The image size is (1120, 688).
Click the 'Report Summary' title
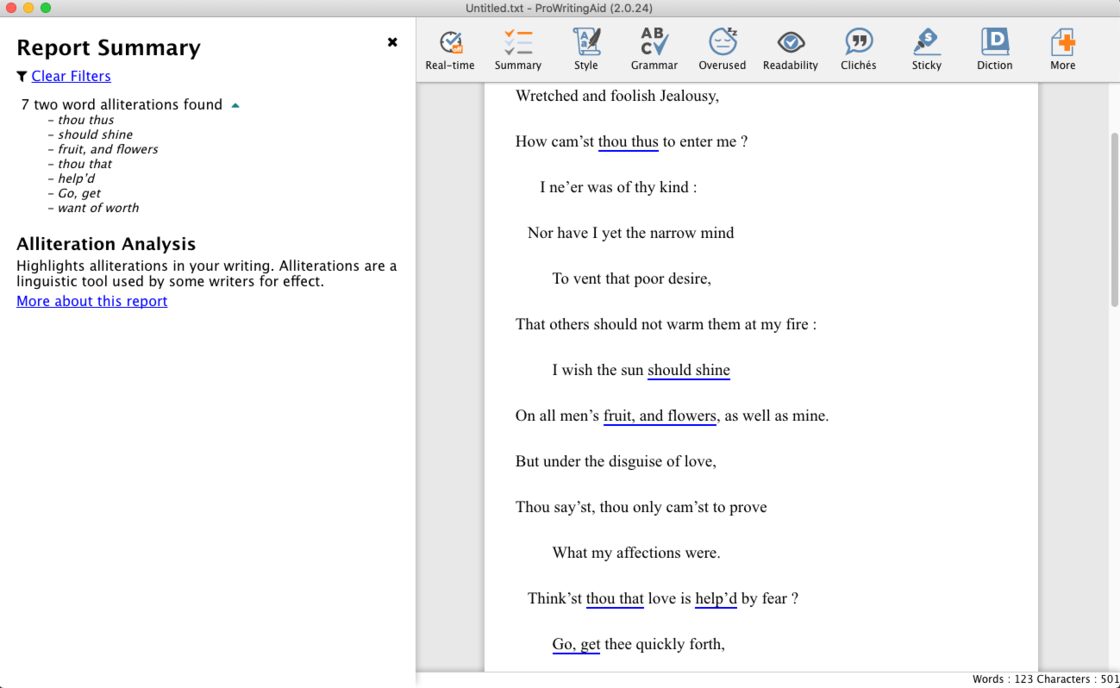click(x=109, y=47)
